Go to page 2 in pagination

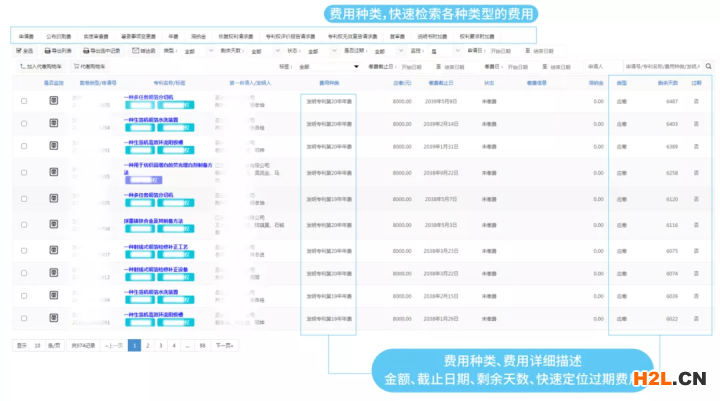click(147, 344)
